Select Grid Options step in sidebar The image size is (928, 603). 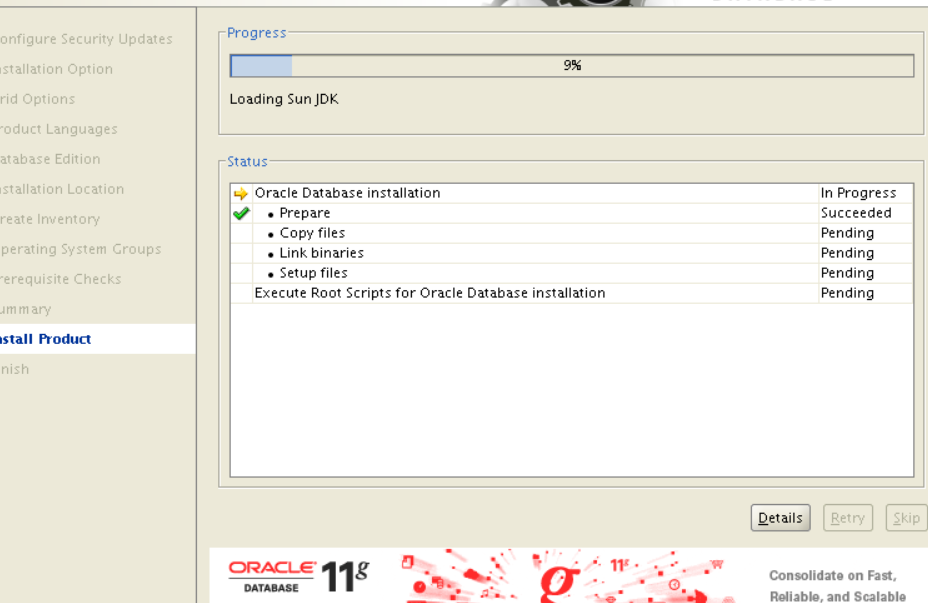38,99
